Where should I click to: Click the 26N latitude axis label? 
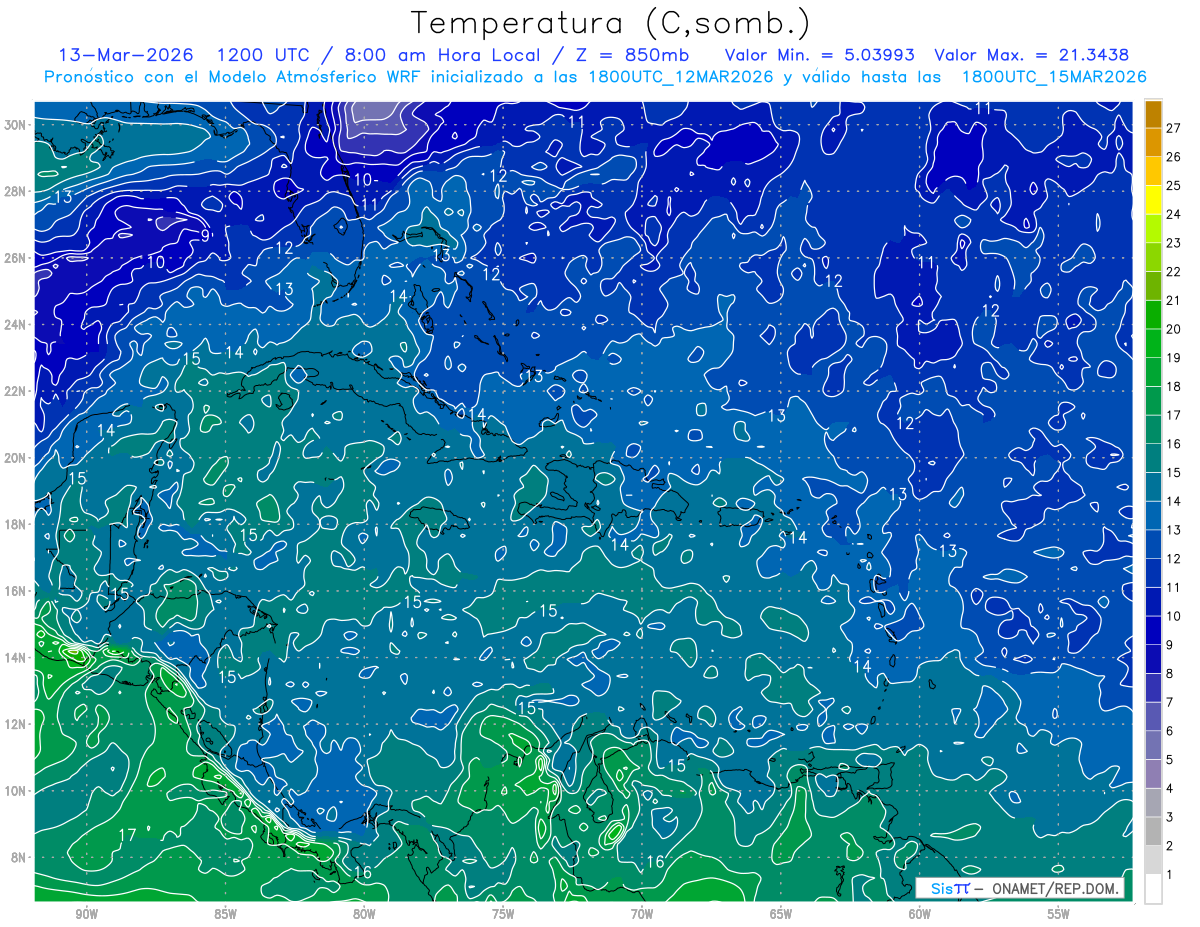point(15,258)
